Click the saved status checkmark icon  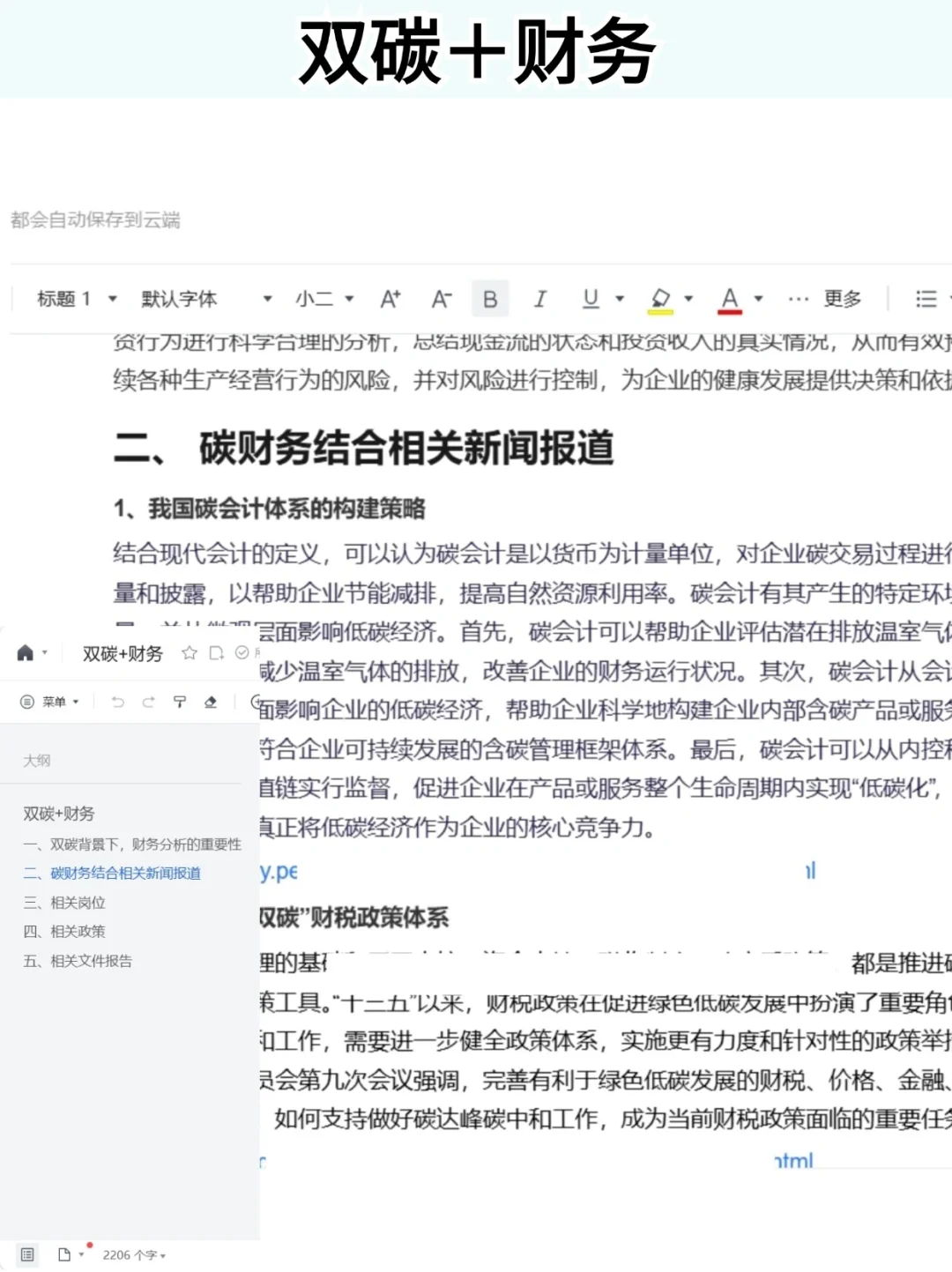point(242,653)
